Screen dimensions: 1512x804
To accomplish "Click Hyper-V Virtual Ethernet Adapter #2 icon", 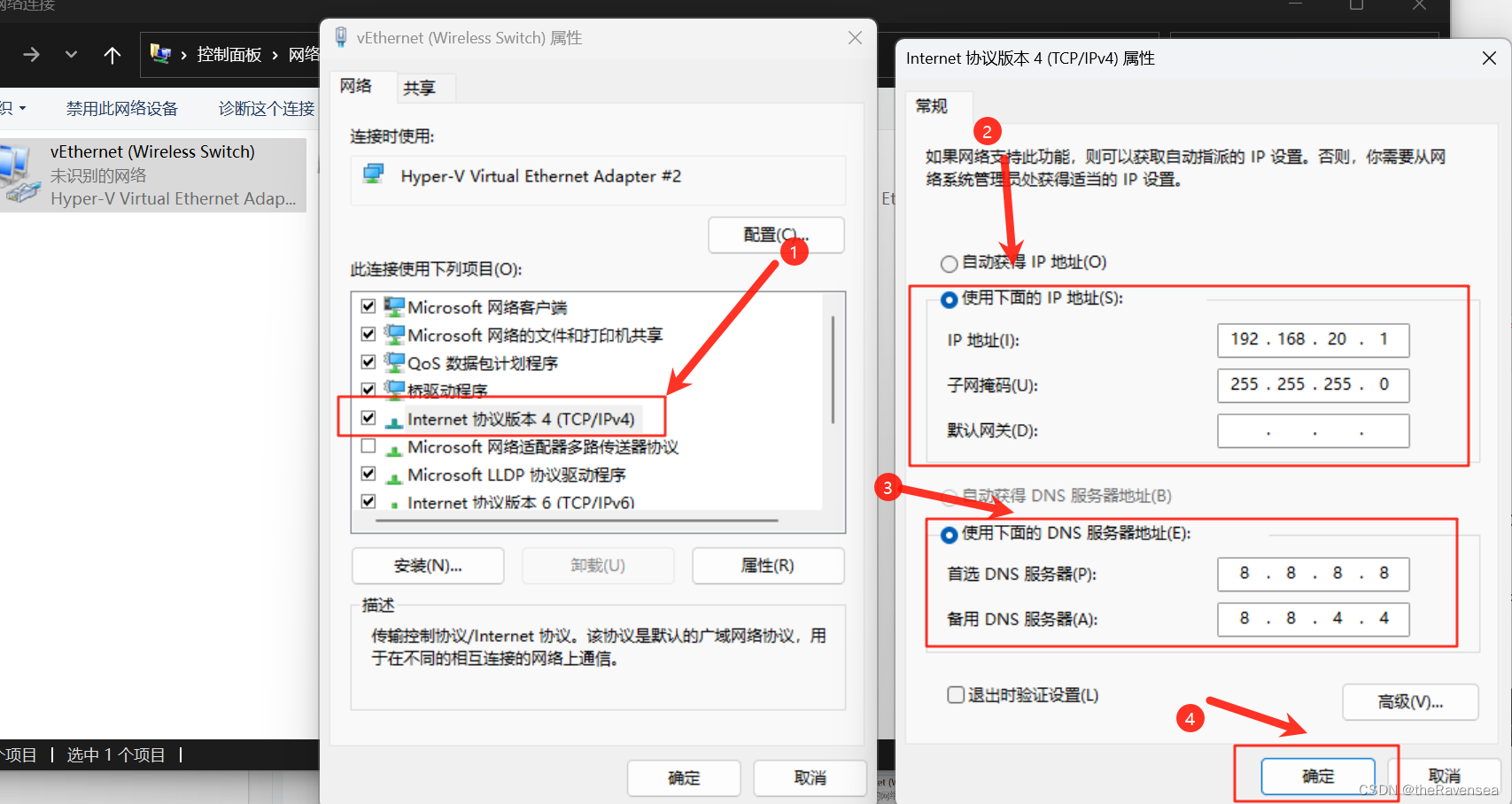I will click(374, 174).
